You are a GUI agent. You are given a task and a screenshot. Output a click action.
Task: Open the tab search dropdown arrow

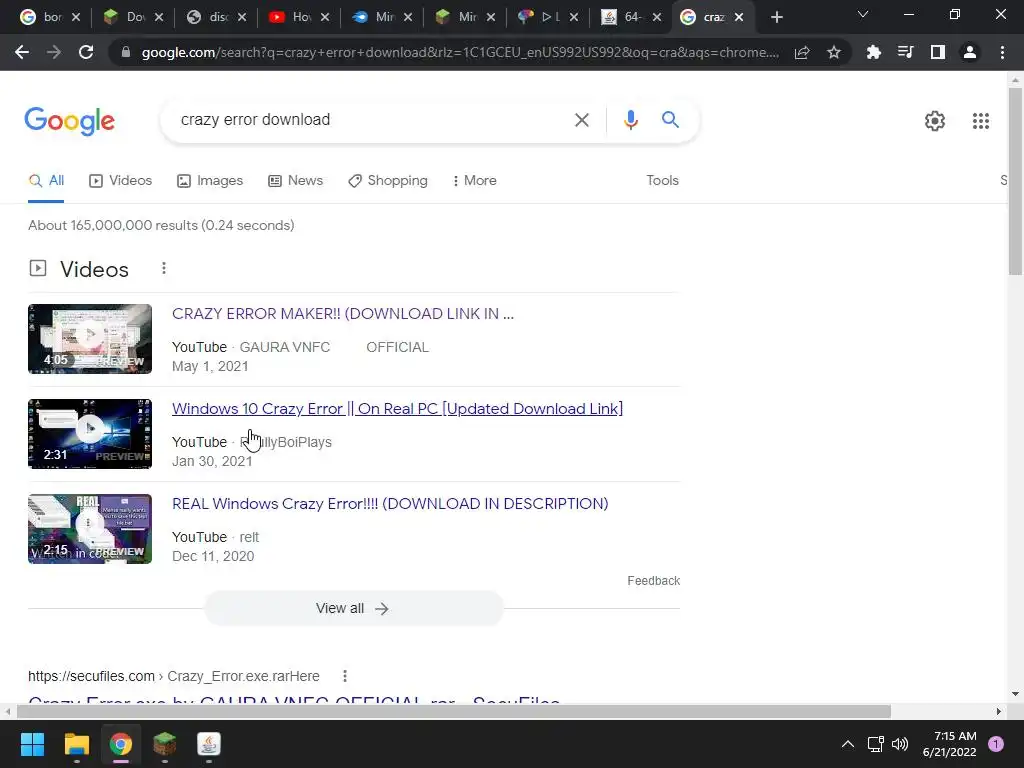click(x=863, y=14)
